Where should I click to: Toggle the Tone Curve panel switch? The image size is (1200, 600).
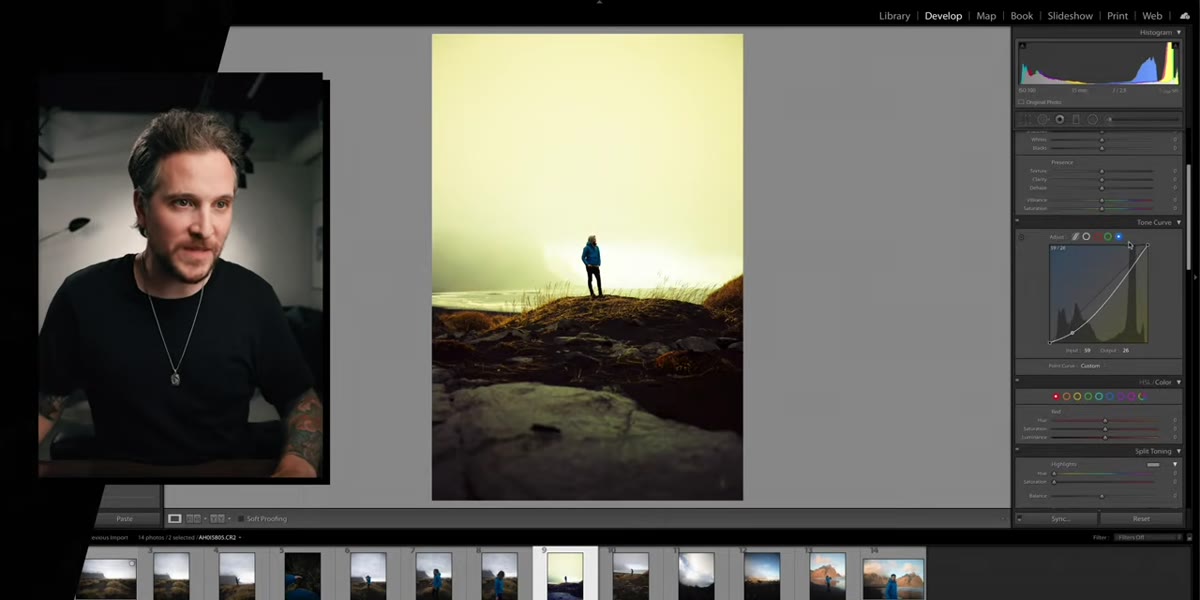[x=1017, y=221]
